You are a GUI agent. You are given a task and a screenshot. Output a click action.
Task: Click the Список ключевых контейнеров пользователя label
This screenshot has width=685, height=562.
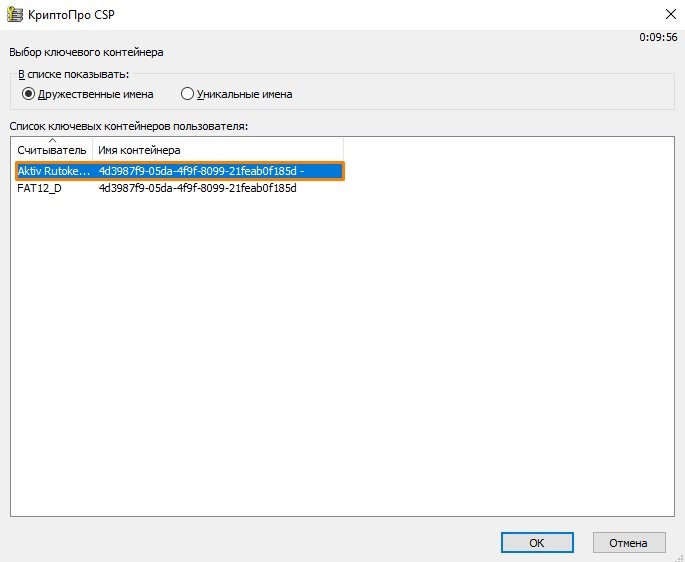pos(128,126)
